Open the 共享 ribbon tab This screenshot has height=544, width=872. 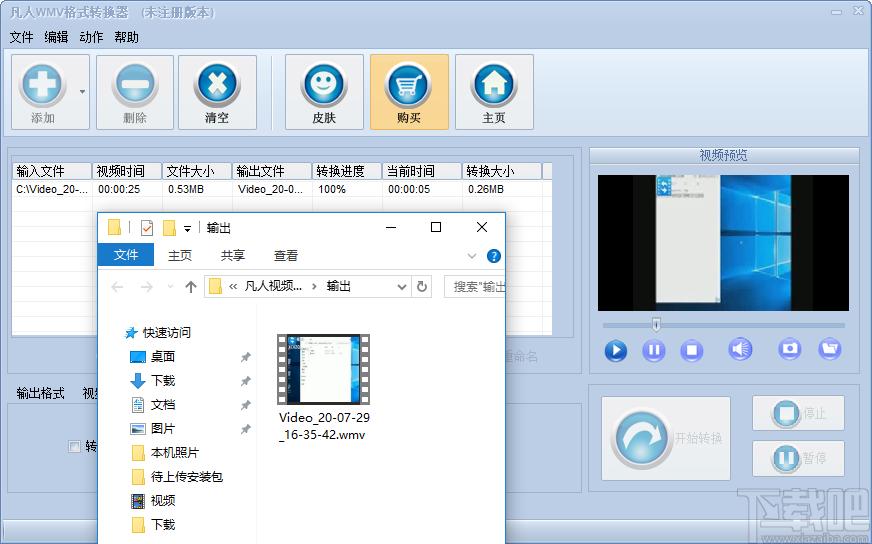[232, 255]
